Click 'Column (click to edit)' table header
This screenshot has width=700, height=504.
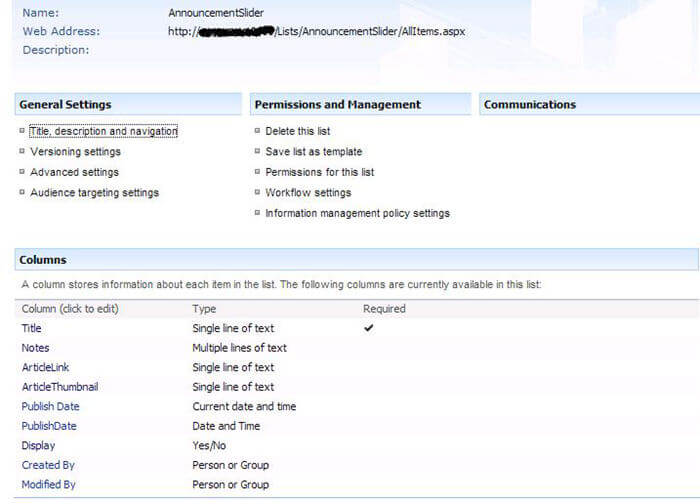tap(70, 309)
